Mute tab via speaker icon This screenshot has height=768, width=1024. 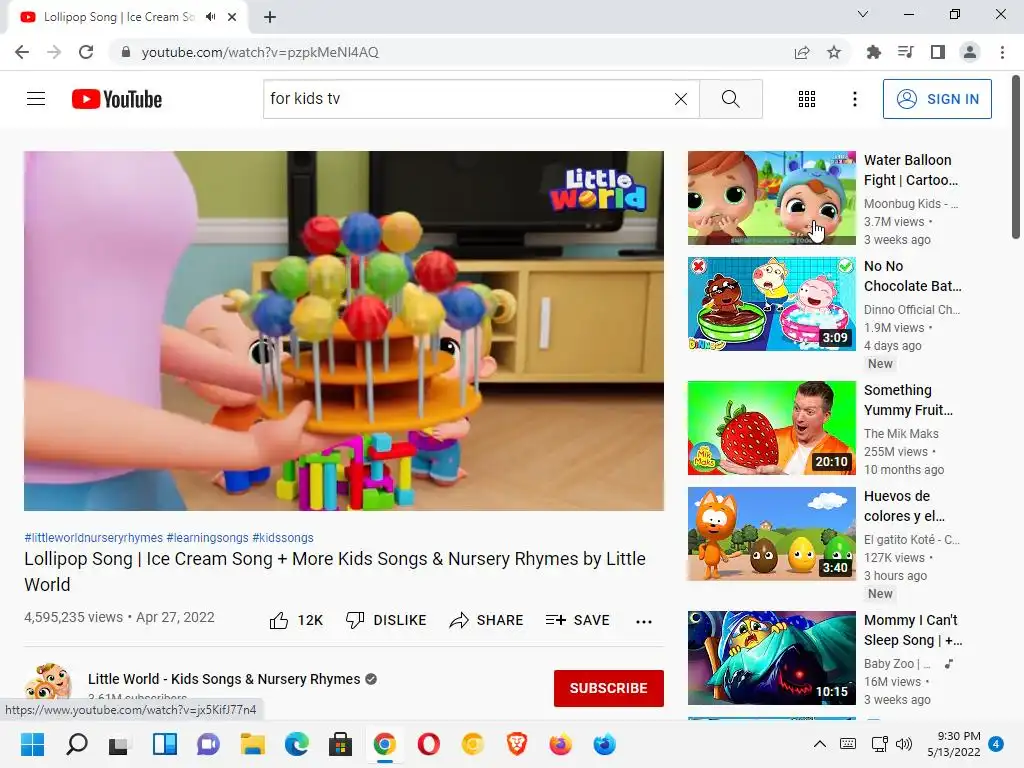(210, 17)
